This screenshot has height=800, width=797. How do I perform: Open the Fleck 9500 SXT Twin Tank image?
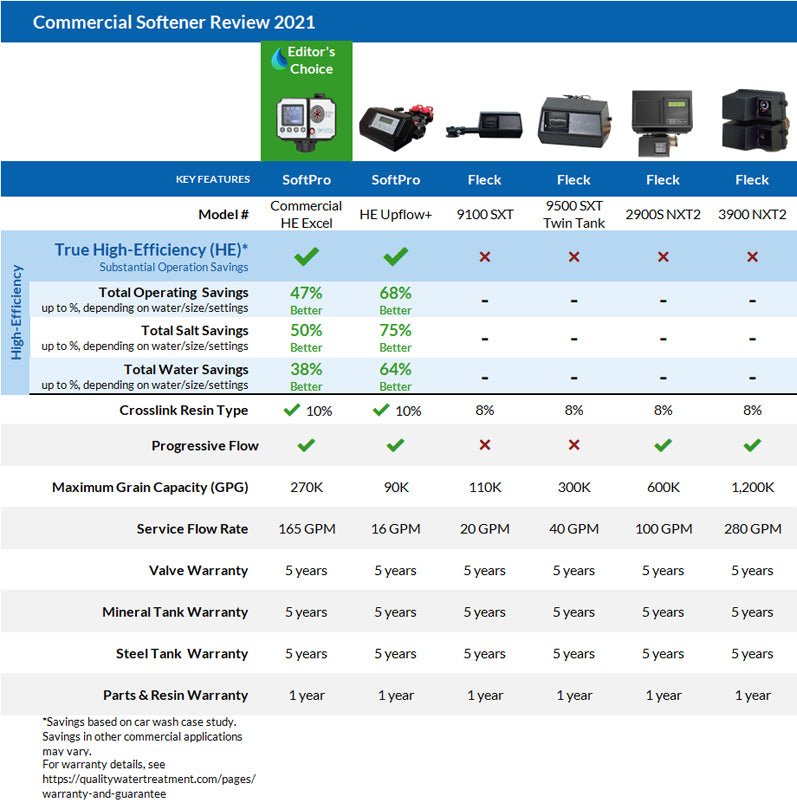[573, 124]
